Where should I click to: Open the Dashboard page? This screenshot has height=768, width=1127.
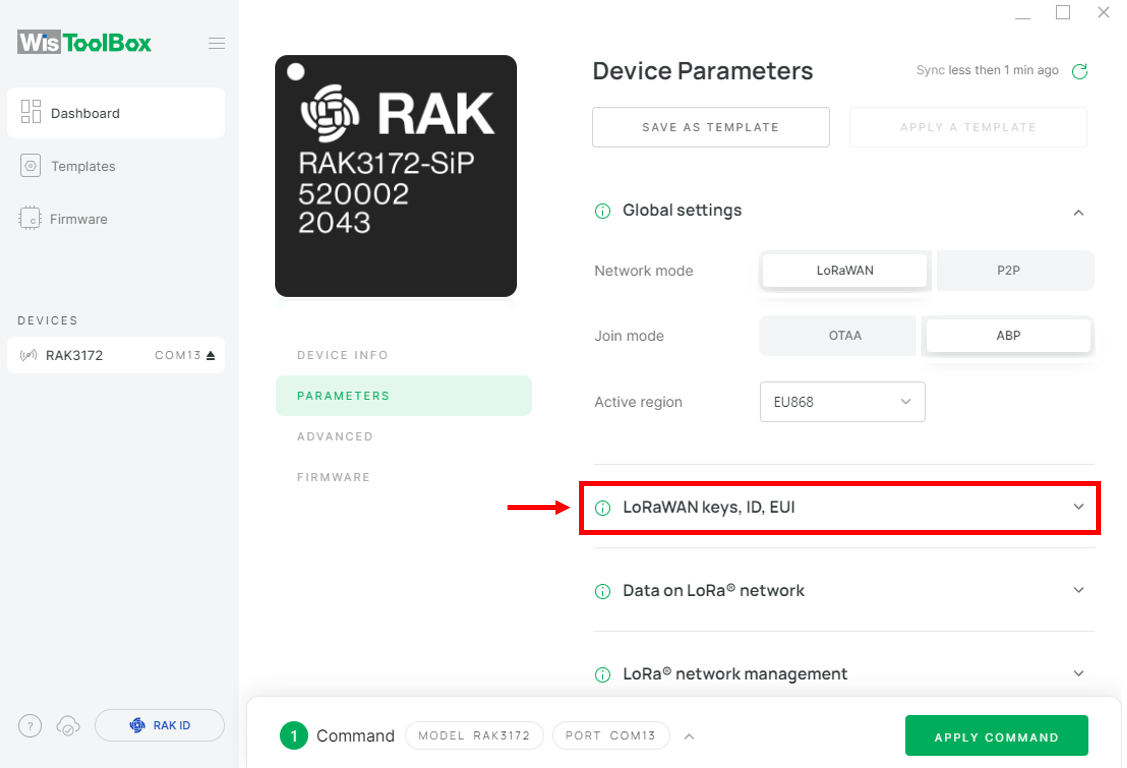[116, 113]
